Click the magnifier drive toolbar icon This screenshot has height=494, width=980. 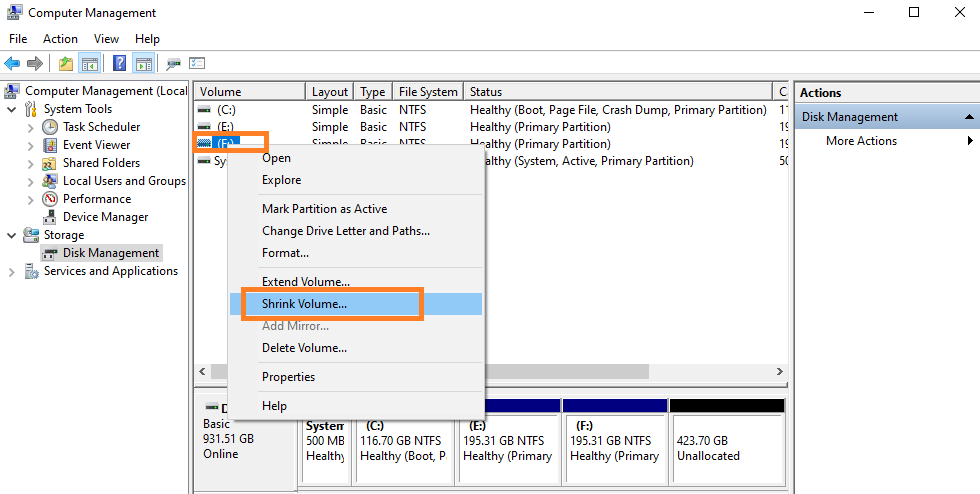(173, 63)
